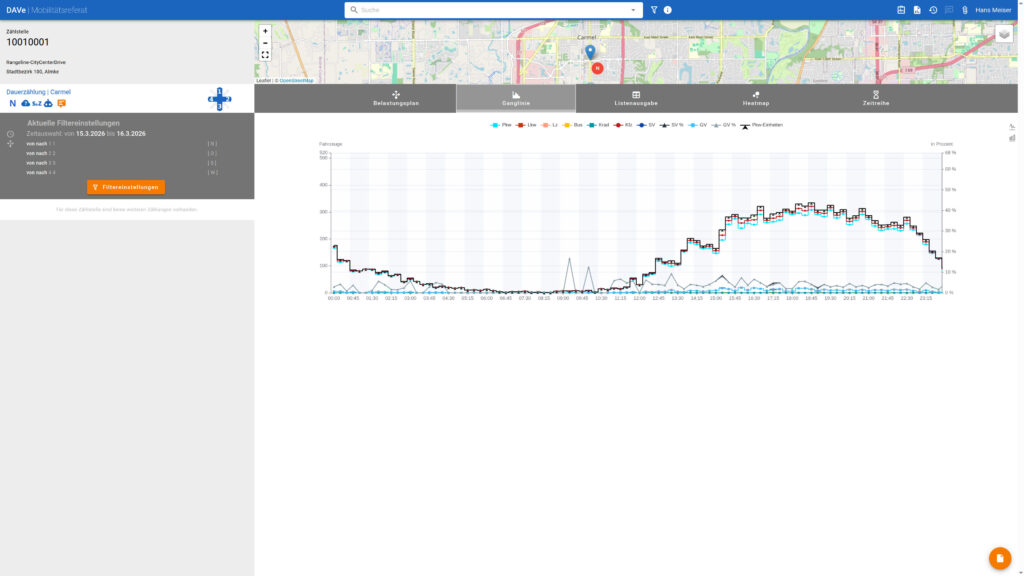
Task: Switch to the Heatmap tab
Action: [756, 99]
